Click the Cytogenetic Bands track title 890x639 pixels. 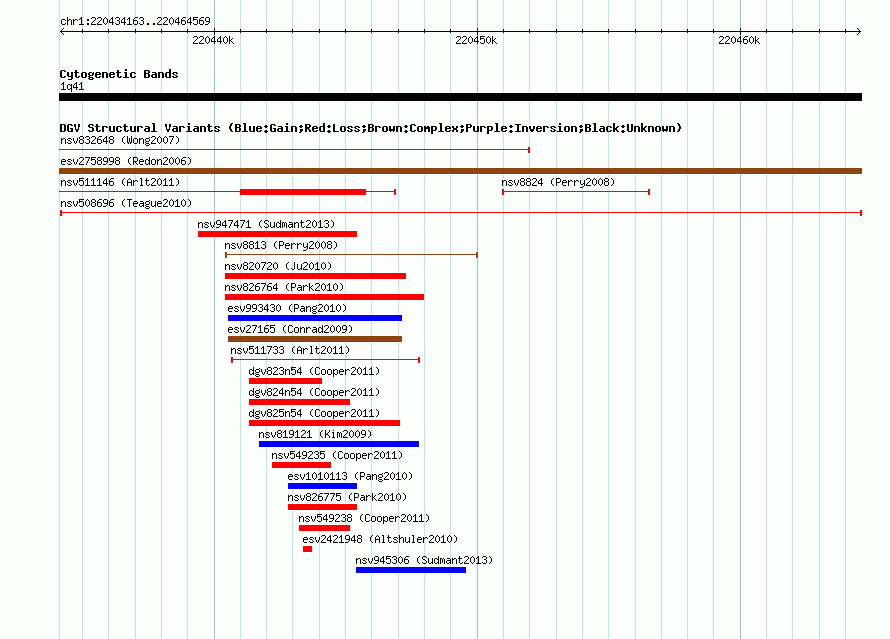point(119,74)
